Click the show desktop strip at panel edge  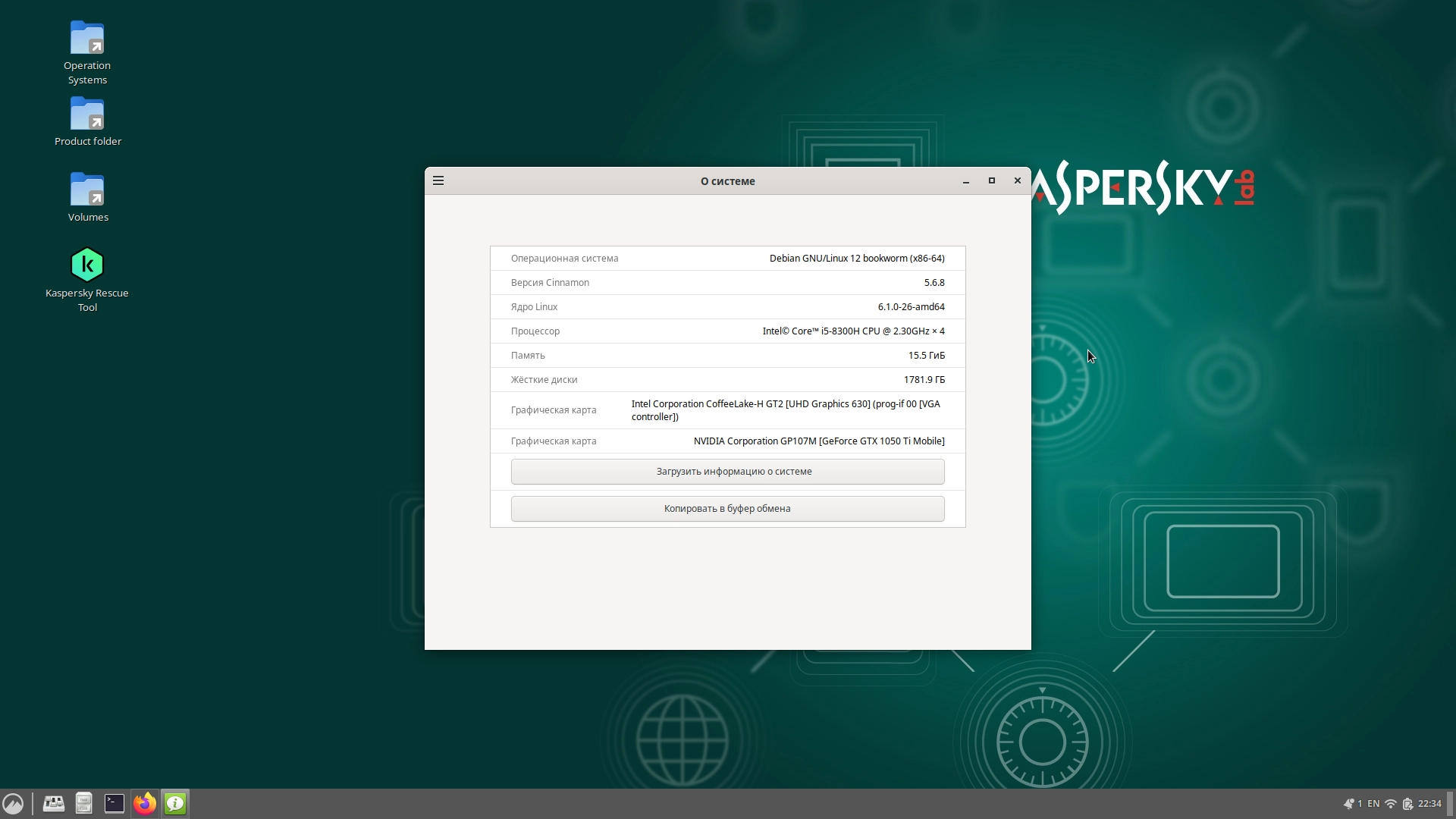click(1451, 804)
